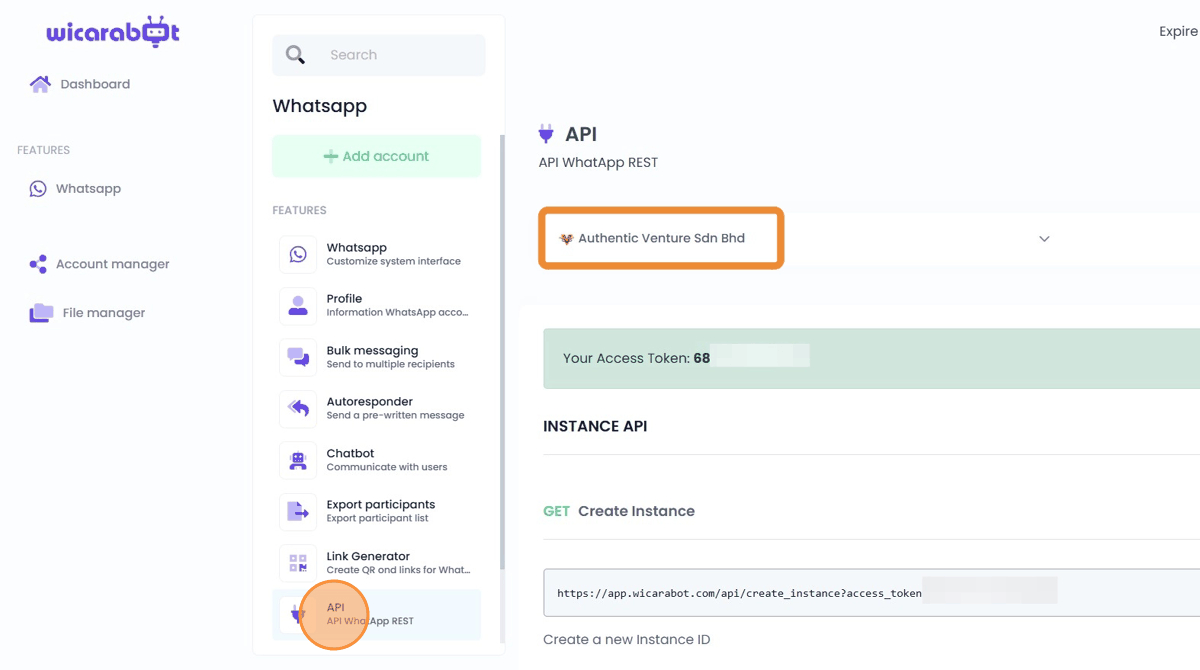Select the Profile item
Viewport: 1200px width, 670px height.
[376, 305]
